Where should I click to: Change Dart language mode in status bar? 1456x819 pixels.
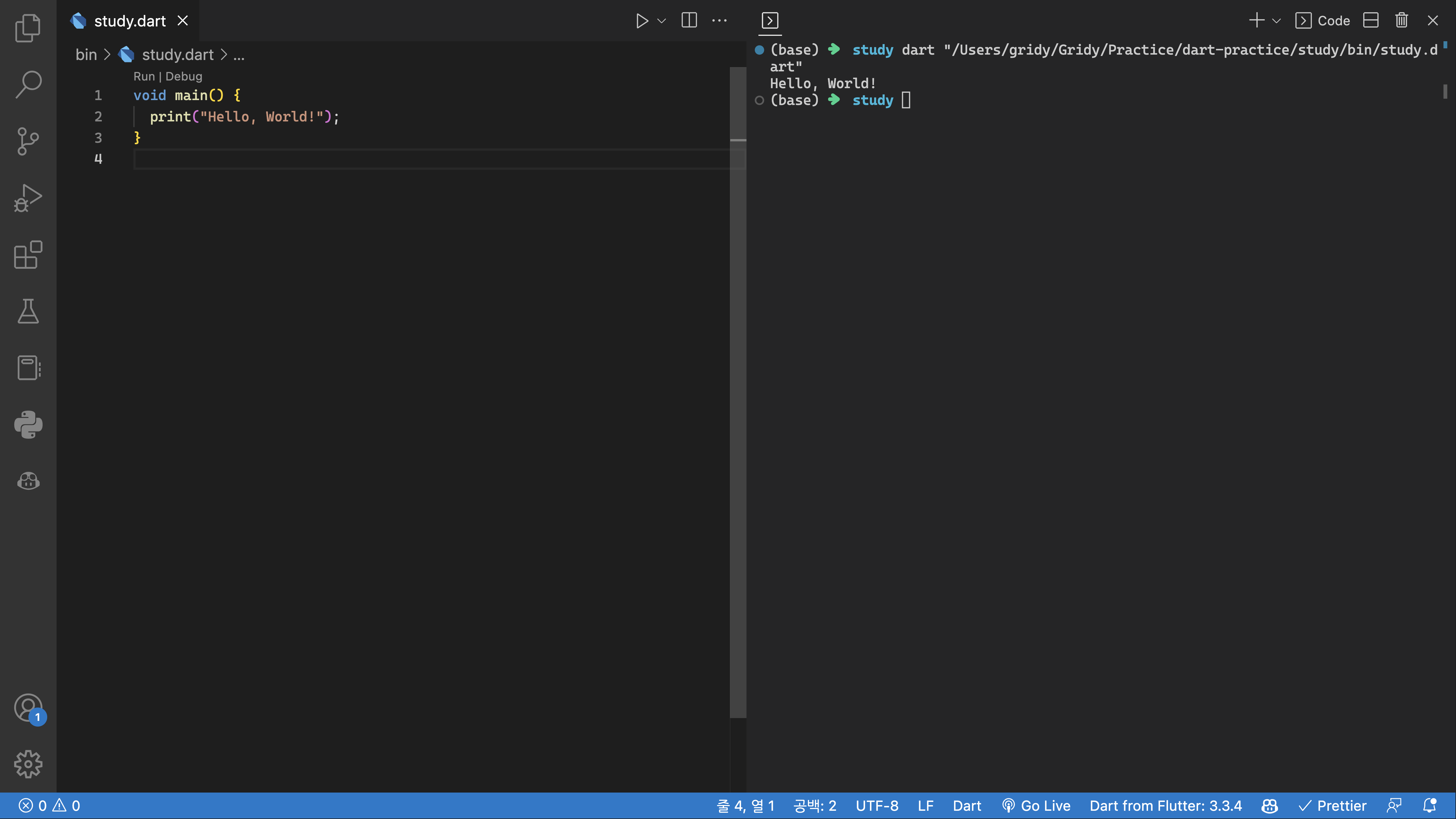pyautogui.click(x=967, y=805)
